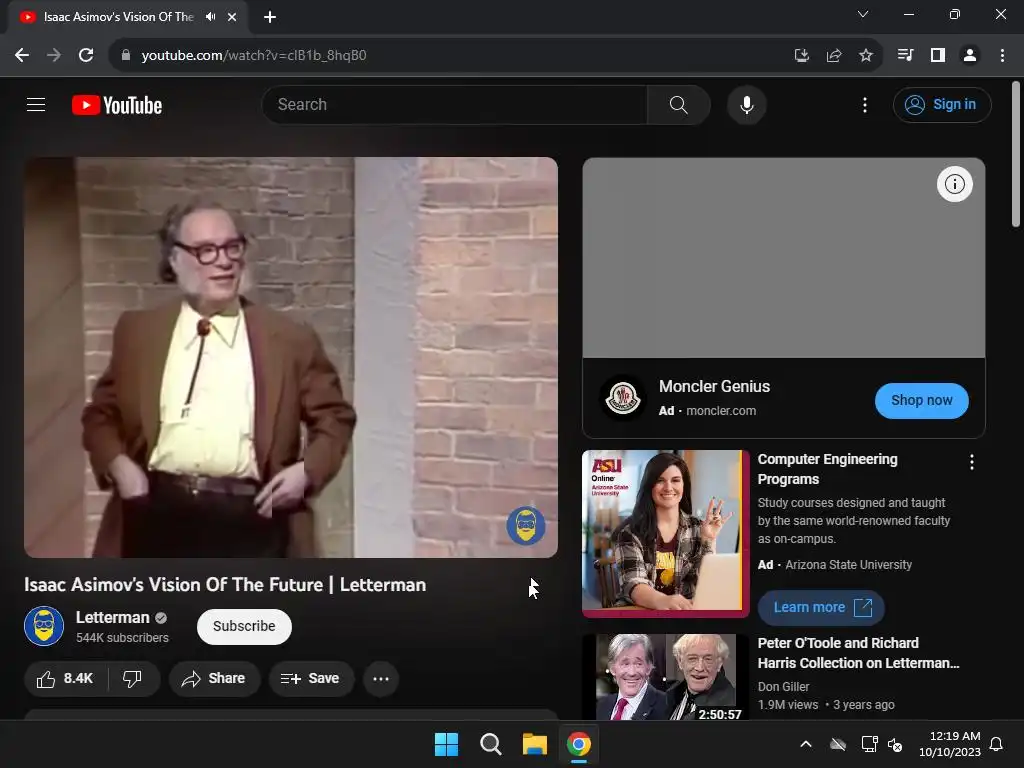Click the OneDrive cloud tray icon
This screenshot has width=1024, height=768.
(838, 744)
